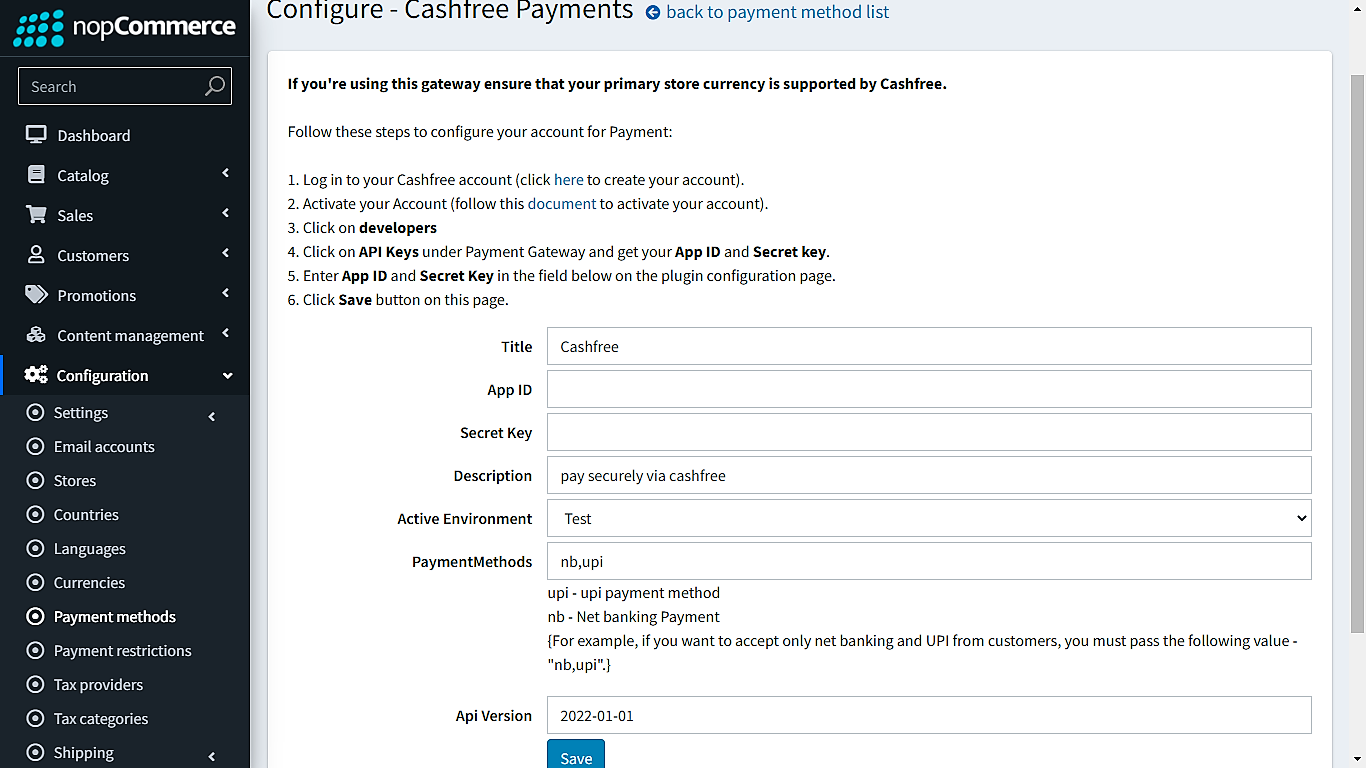This screenshot has height=768, width=1366.
Task: Expand the Promotions menu chevron
Action: click(226, 293)
